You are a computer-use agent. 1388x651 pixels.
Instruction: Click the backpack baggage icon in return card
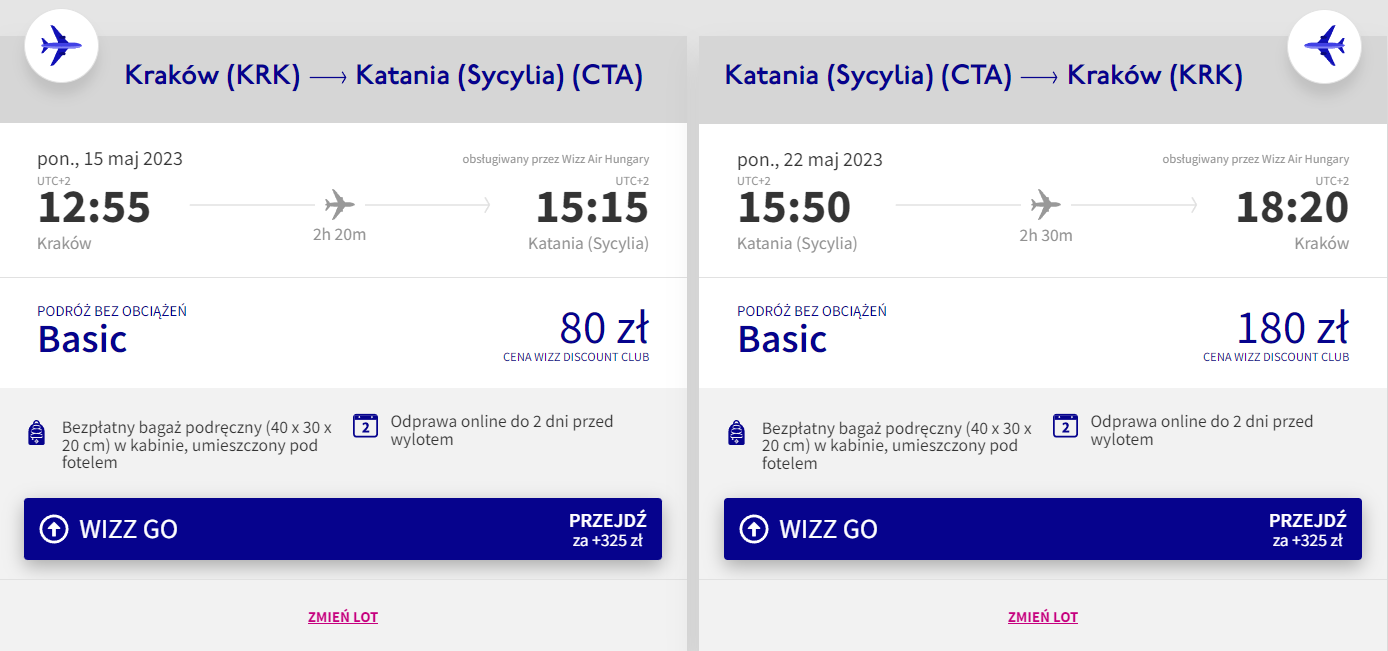tap(737, 433)
